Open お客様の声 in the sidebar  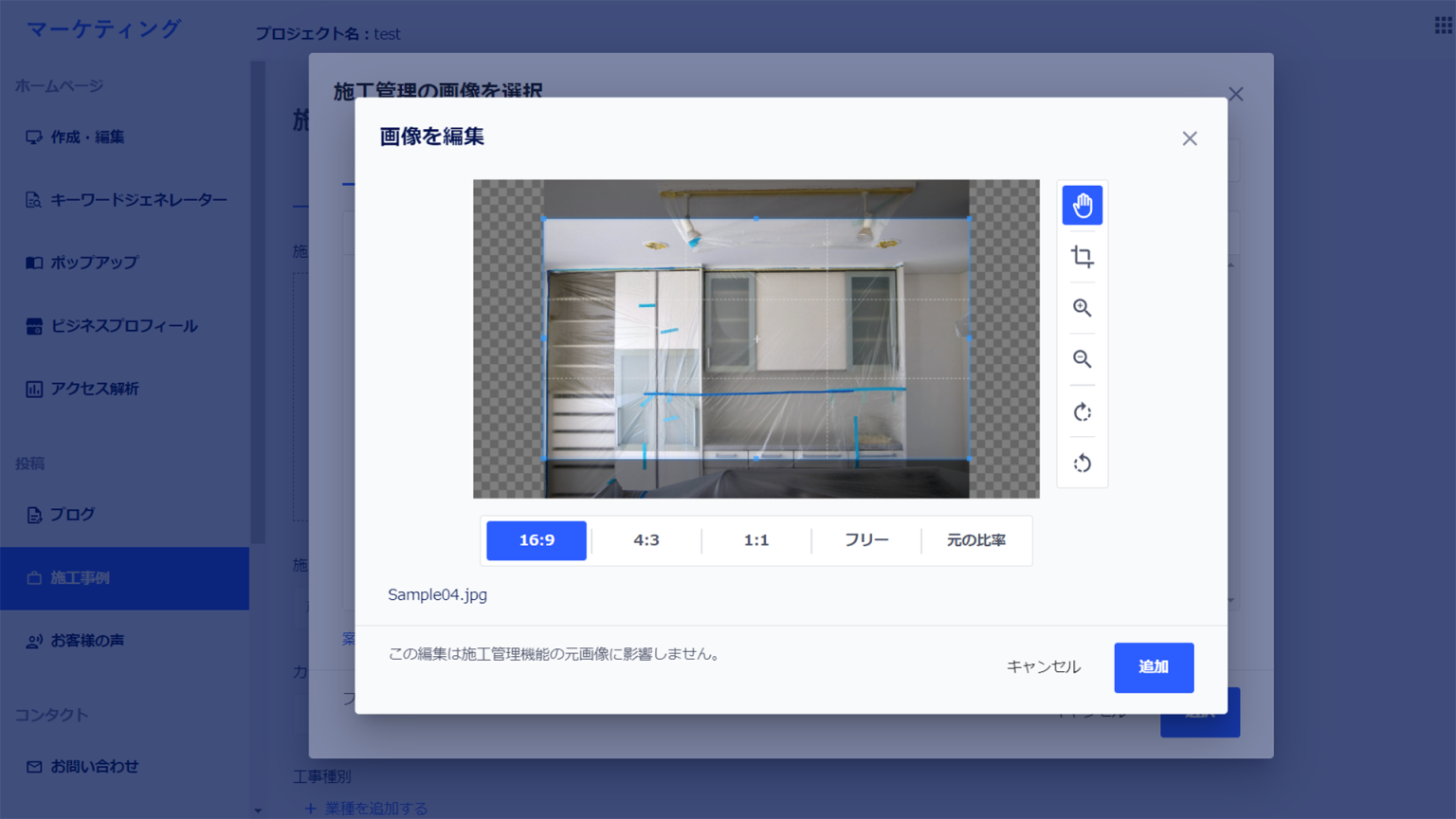tap(124, 641)
